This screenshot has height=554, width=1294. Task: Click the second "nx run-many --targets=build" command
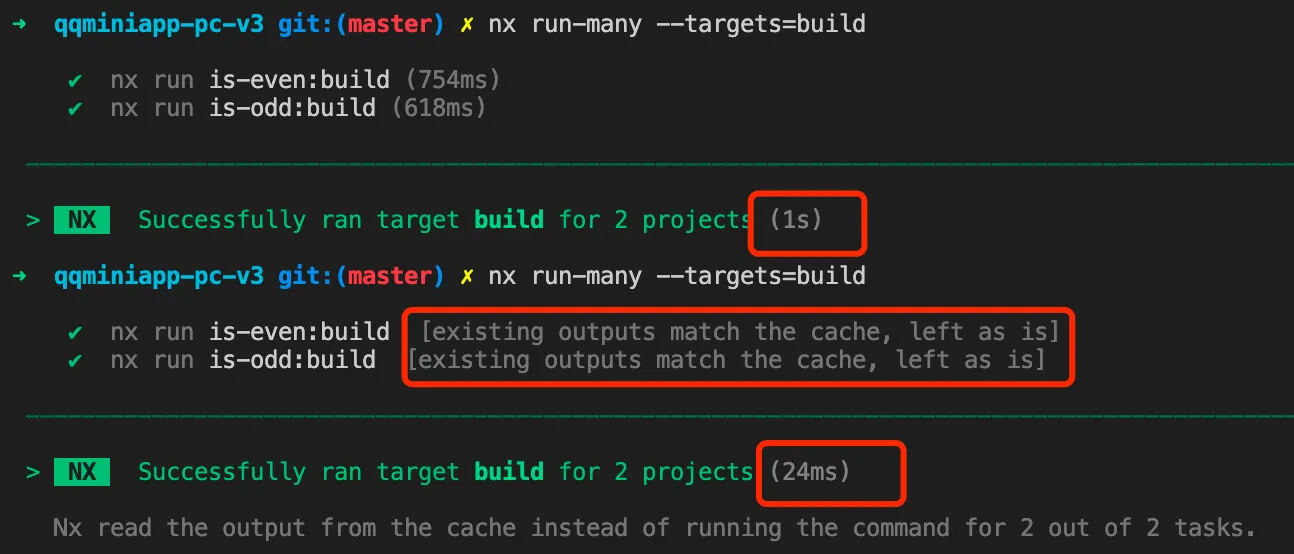coord(677,276)
